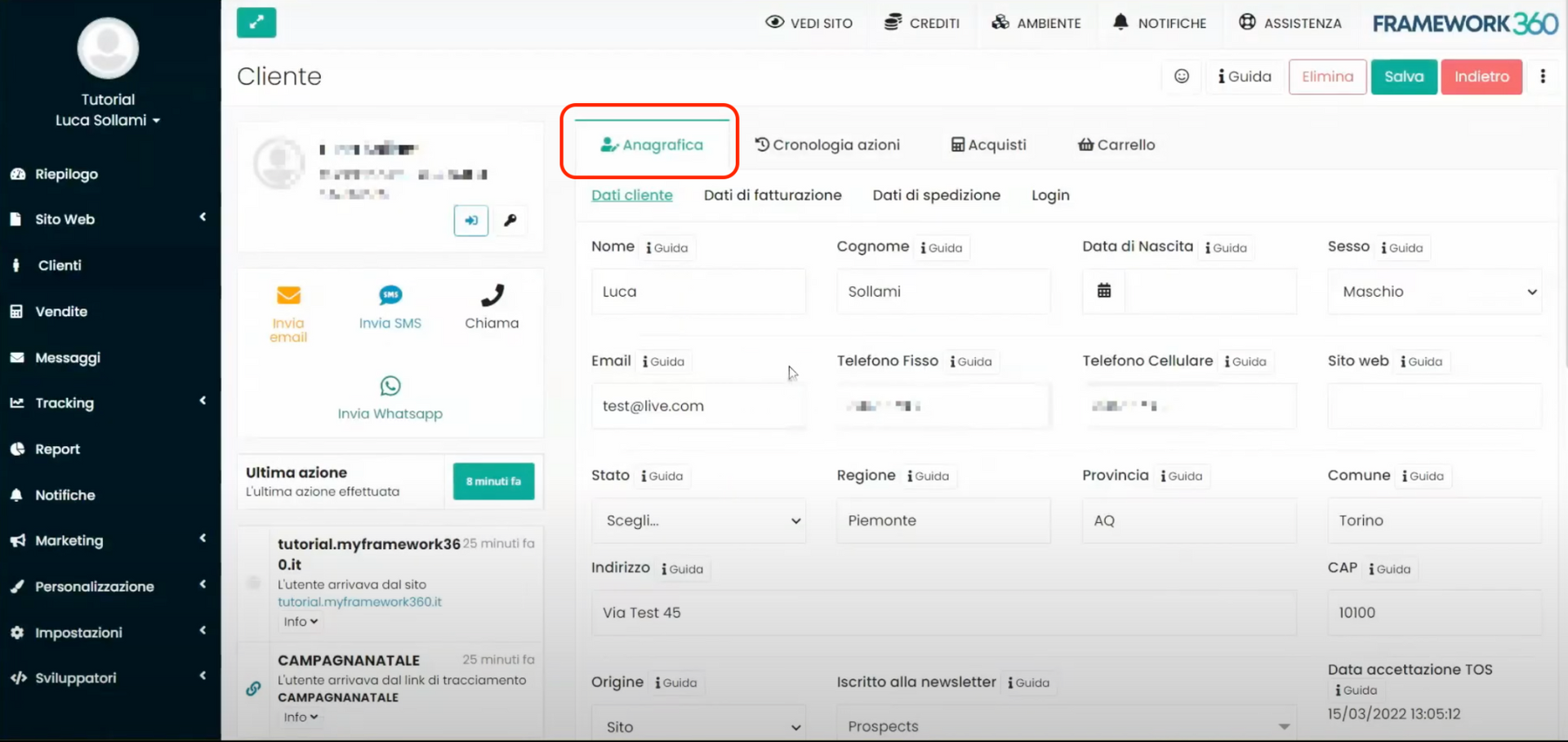Click the sign-in-as-customer arrow icon

pos(470,220)
